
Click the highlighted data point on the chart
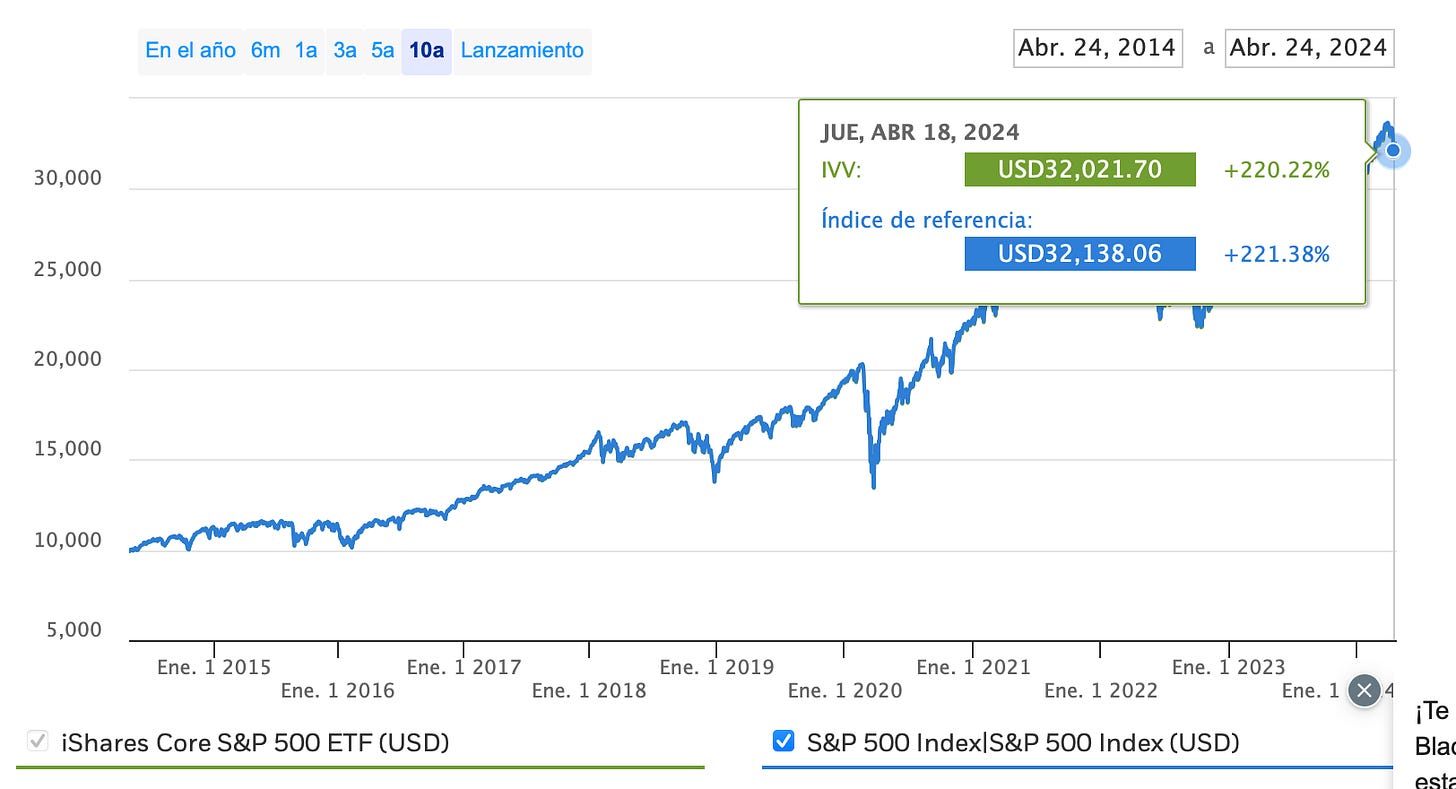[1393, 151]
